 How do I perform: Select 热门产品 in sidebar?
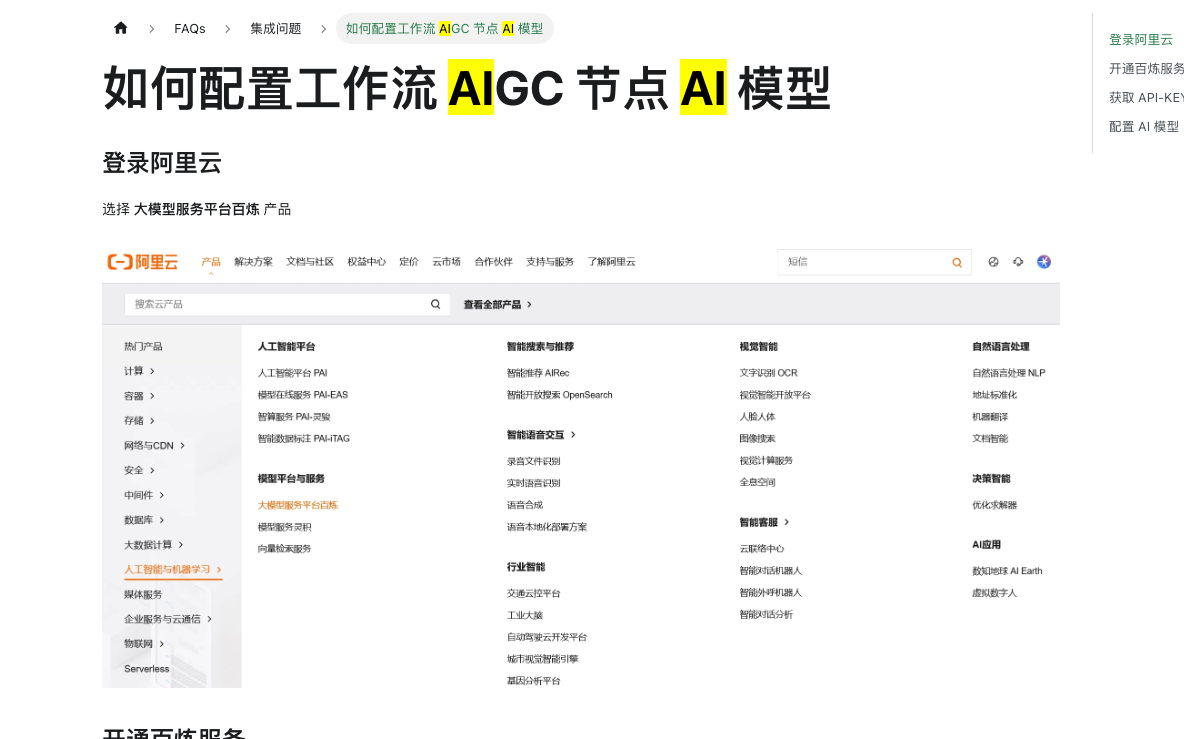click(x=143, y=346)
